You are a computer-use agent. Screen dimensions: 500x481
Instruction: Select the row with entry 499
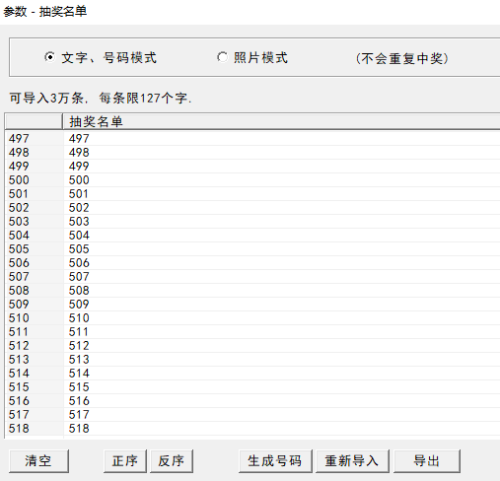pos(252,166)
